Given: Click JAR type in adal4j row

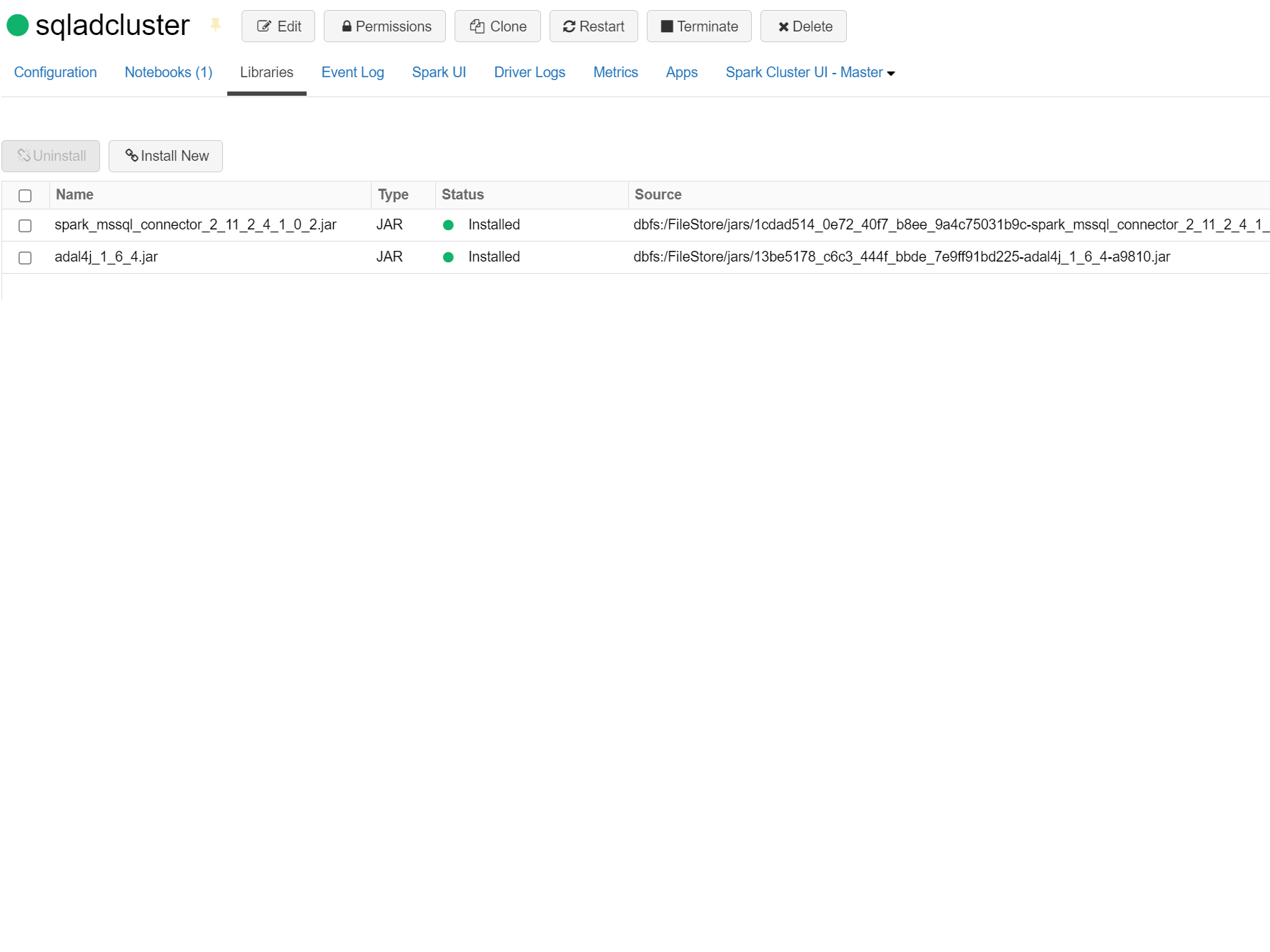Looking at the screenshot, I should [x=390, y=257].
